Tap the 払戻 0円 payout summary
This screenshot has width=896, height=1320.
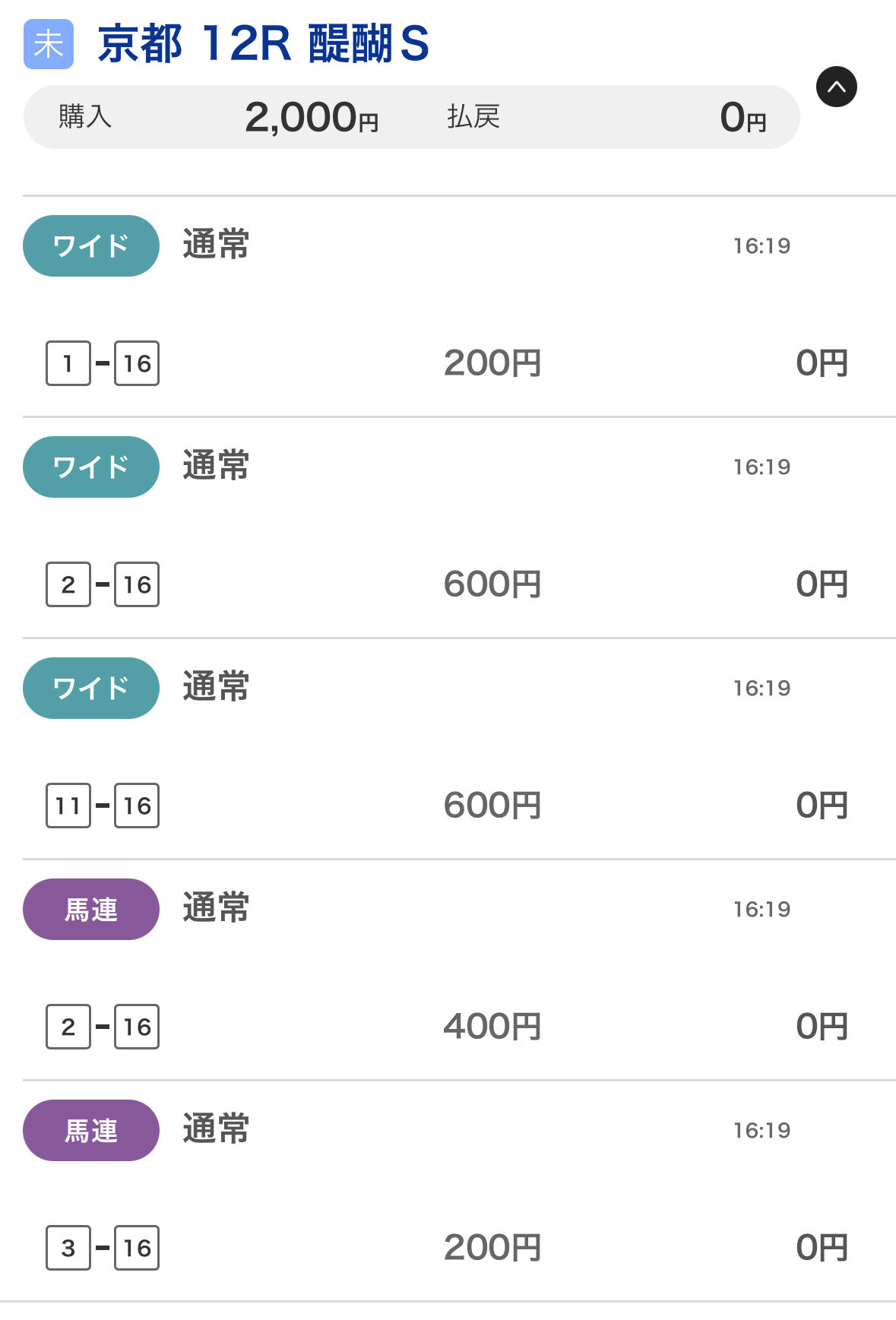[606, 117]
